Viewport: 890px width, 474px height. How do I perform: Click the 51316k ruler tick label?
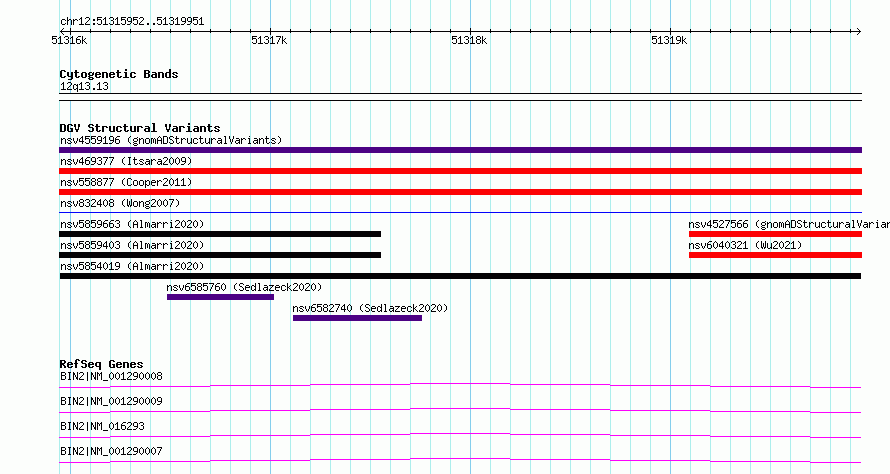[x=69, y=40]
